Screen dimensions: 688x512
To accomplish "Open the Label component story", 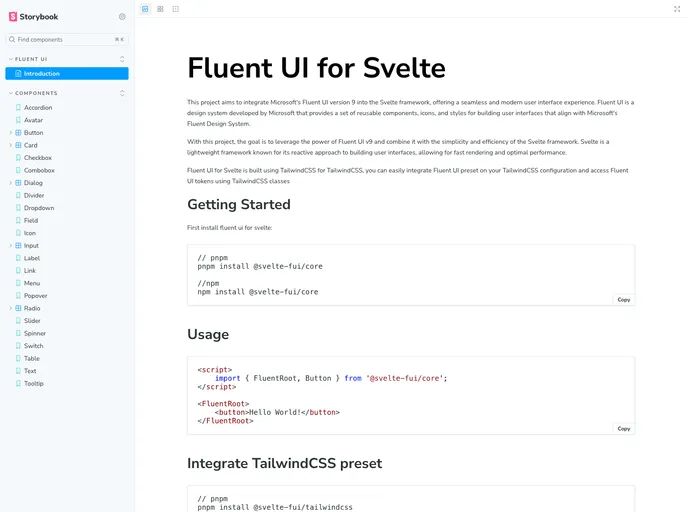I will coord(32,258).
